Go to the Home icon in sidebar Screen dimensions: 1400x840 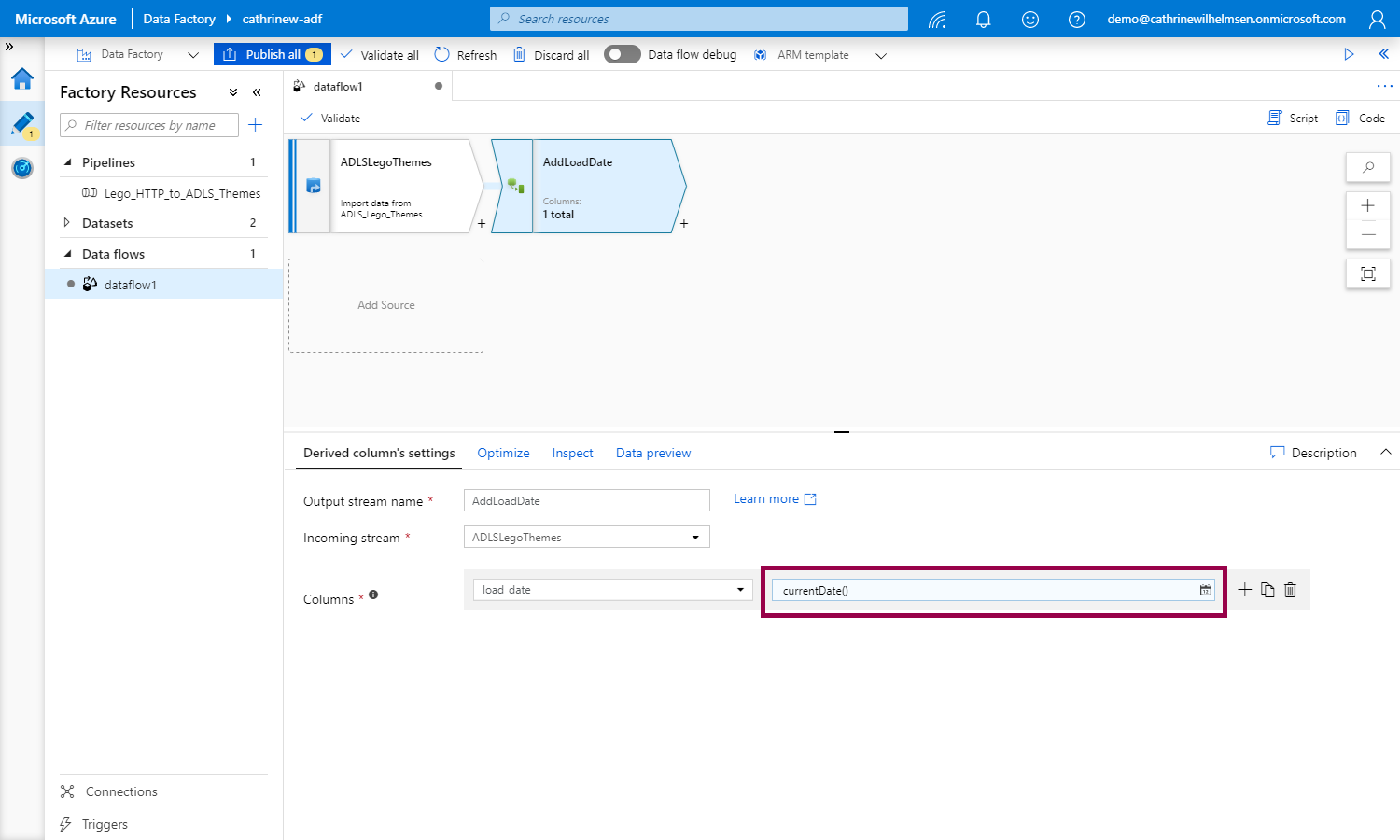coord(22,79)
